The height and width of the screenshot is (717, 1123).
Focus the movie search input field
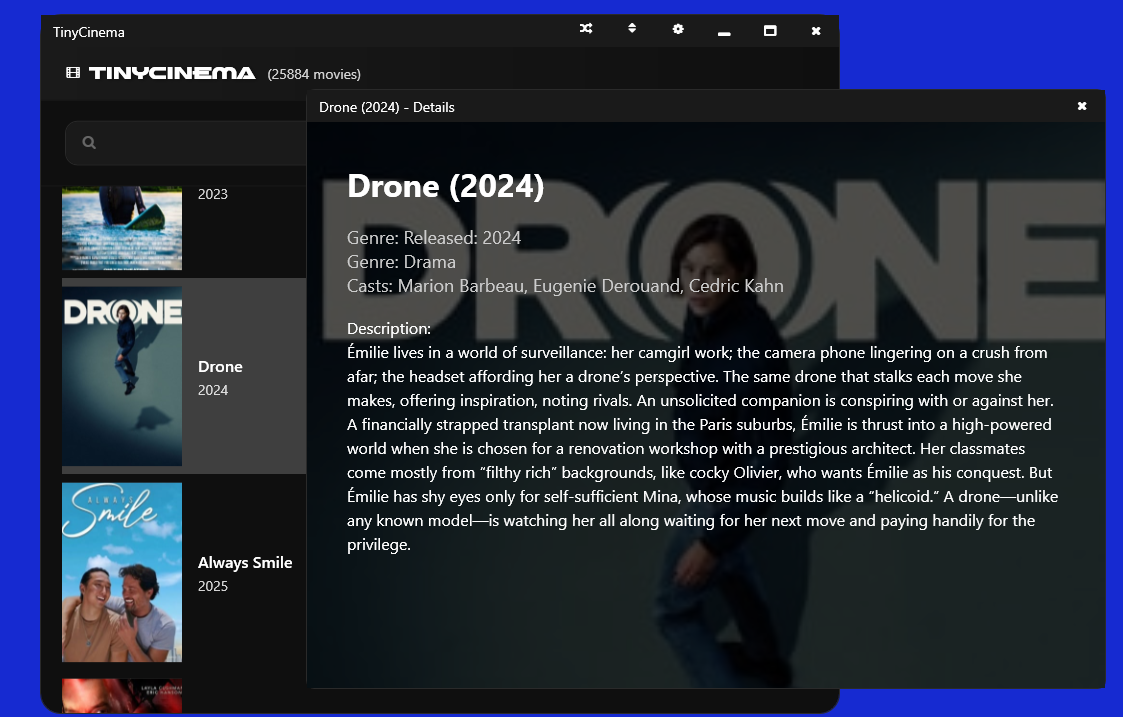(186, 143)
